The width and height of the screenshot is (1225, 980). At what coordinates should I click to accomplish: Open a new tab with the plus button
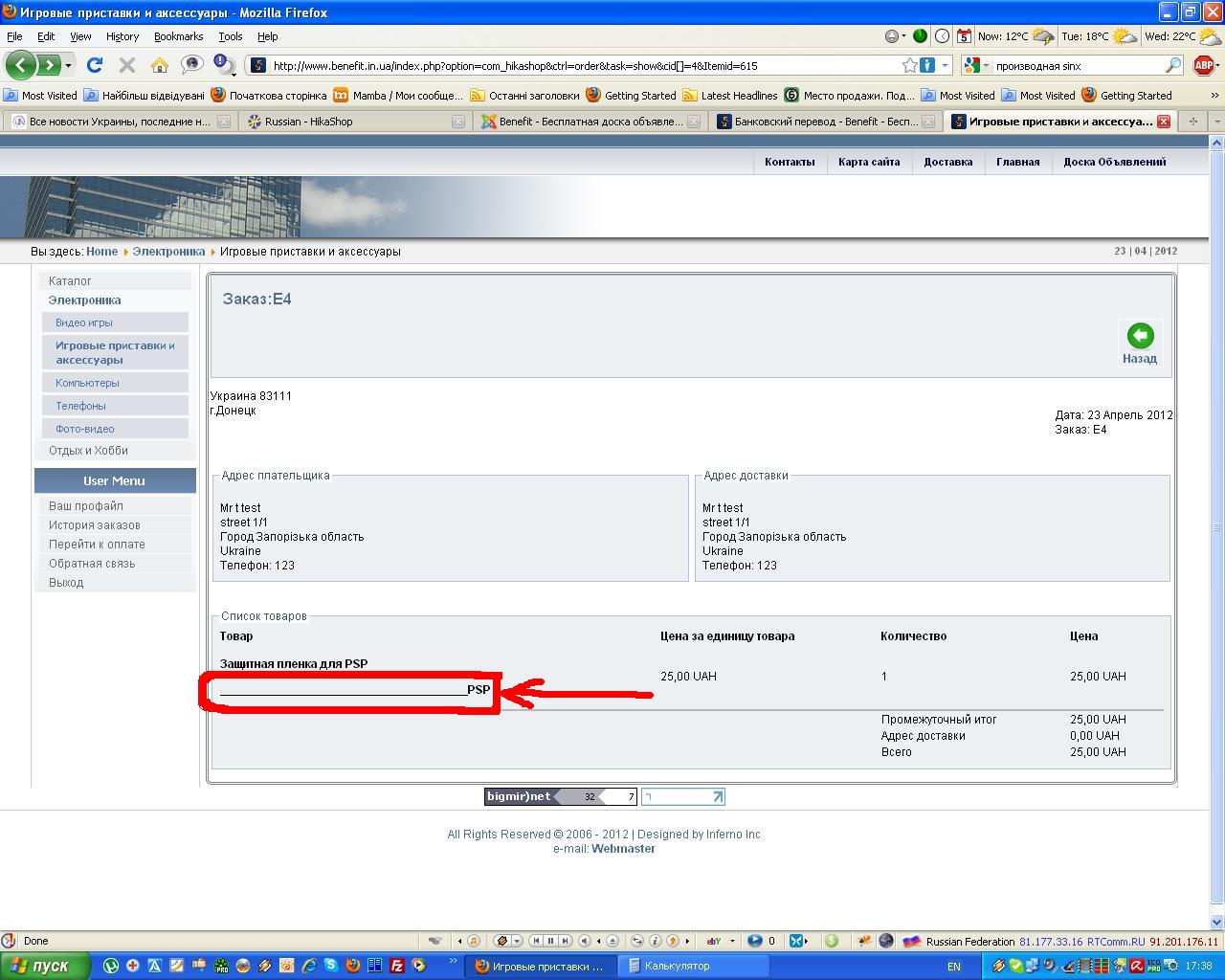[x=1192, y=122]
